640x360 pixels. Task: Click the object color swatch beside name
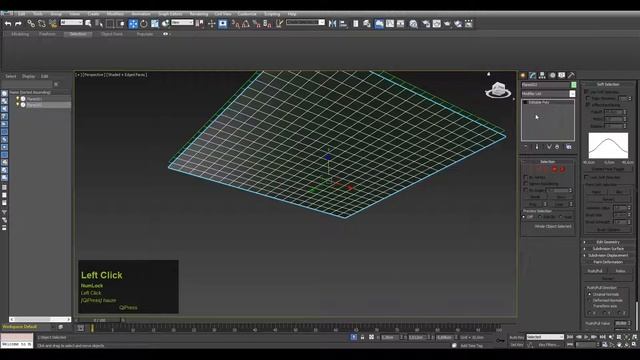[573, 85]
